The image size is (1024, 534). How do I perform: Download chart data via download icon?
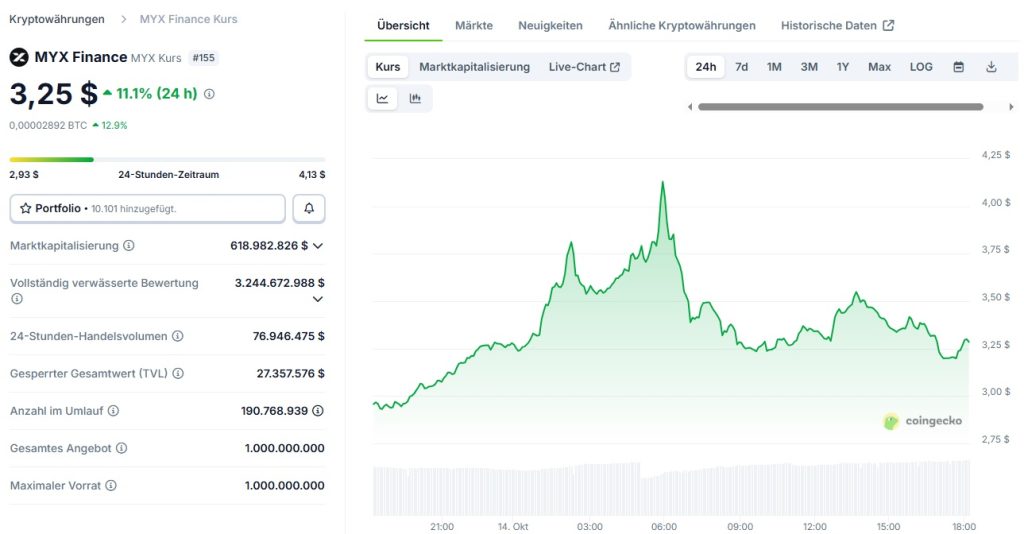991,67
